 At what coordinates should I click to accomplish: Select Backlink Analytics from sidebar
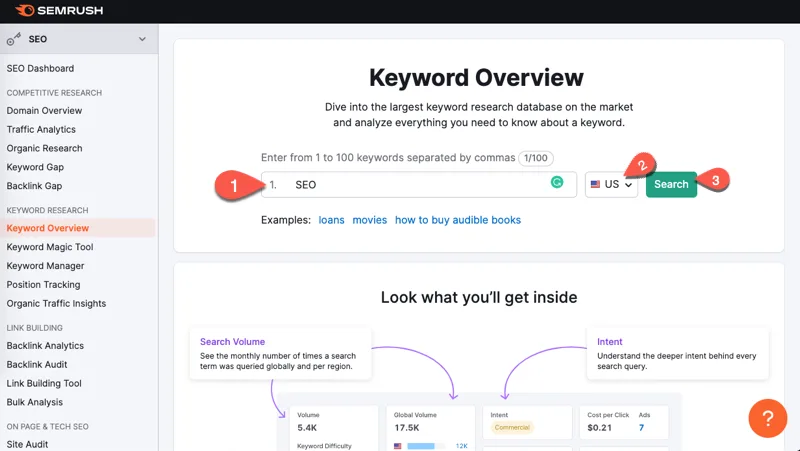click(x=45, y=346)
